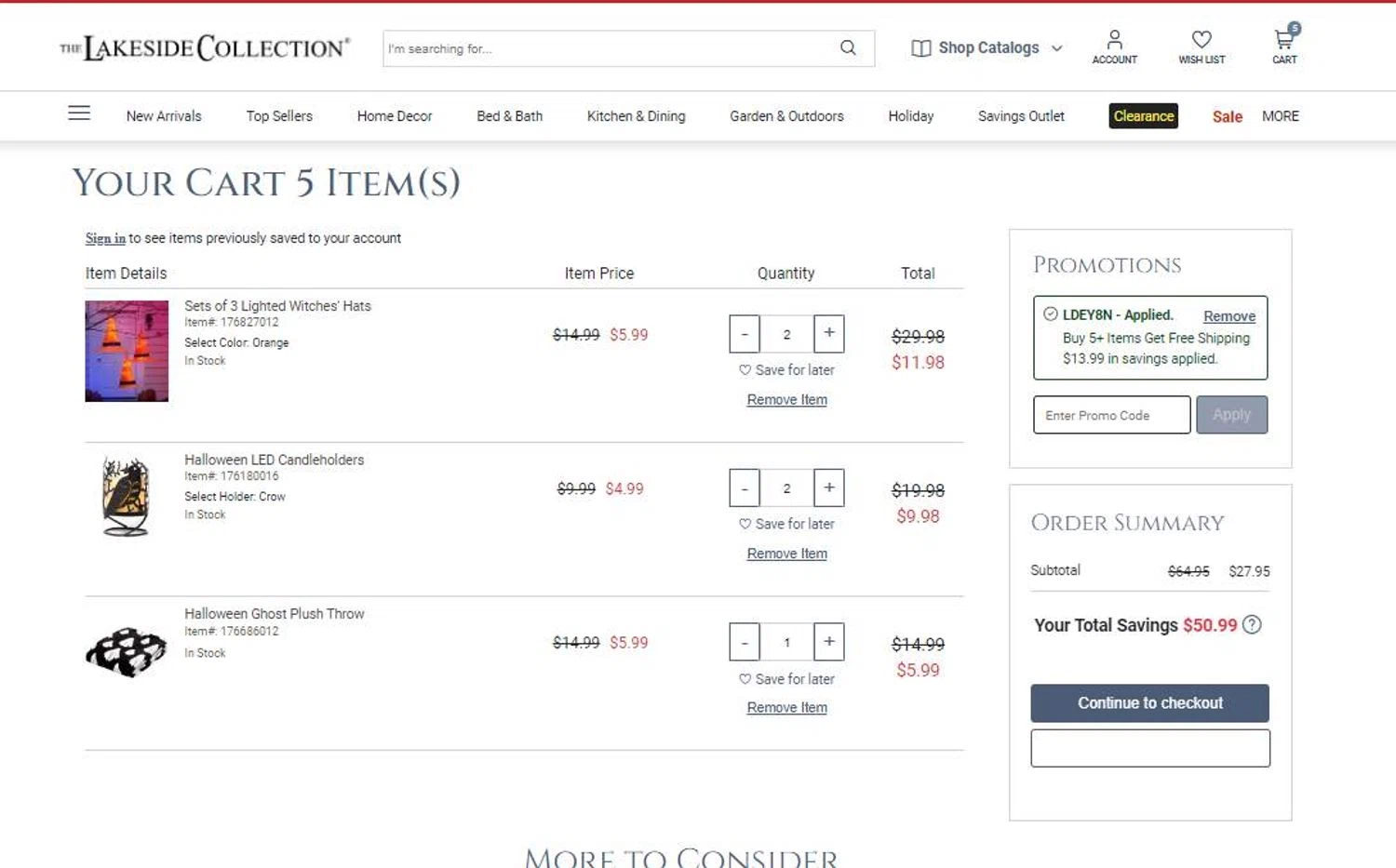The width and height of the screenshot is (1396, 868).
Task: Expand the Shop Catalogs dropdown
Action: click(1056, 48)
